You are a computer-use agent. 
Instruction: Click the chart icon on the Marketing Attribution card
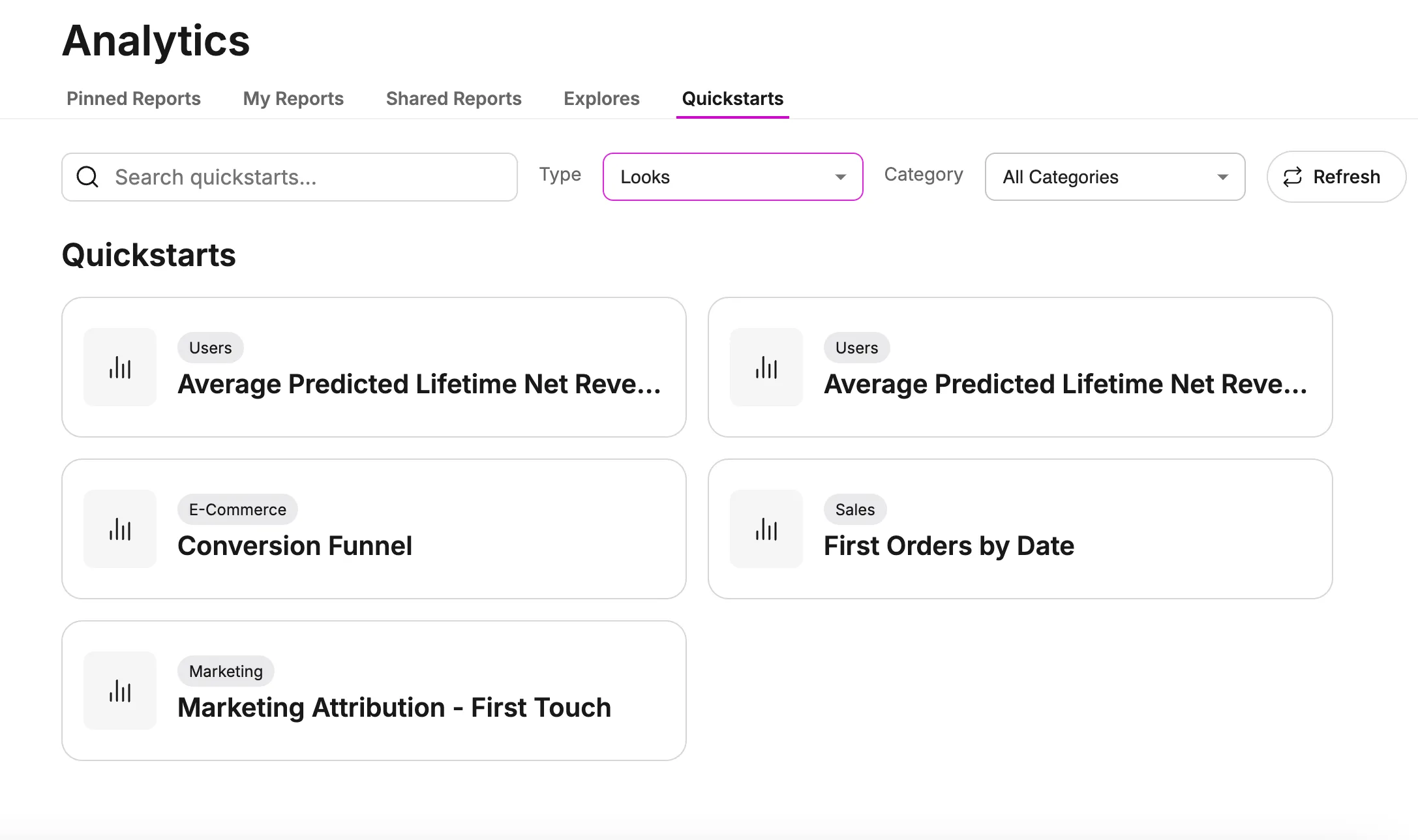(120, 691)
